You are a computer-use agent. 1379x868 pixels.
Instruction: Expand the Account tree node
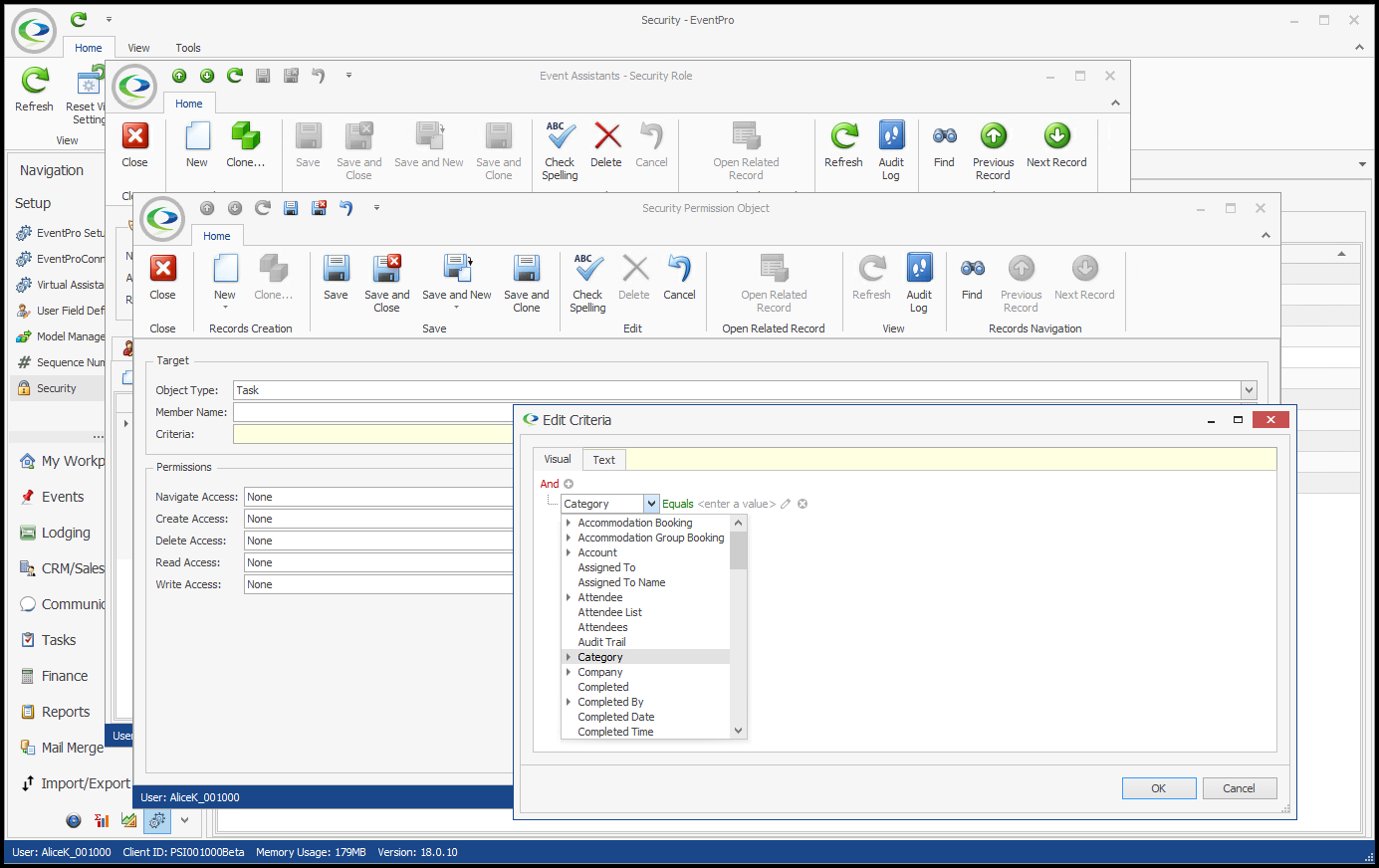click(569, 552)
